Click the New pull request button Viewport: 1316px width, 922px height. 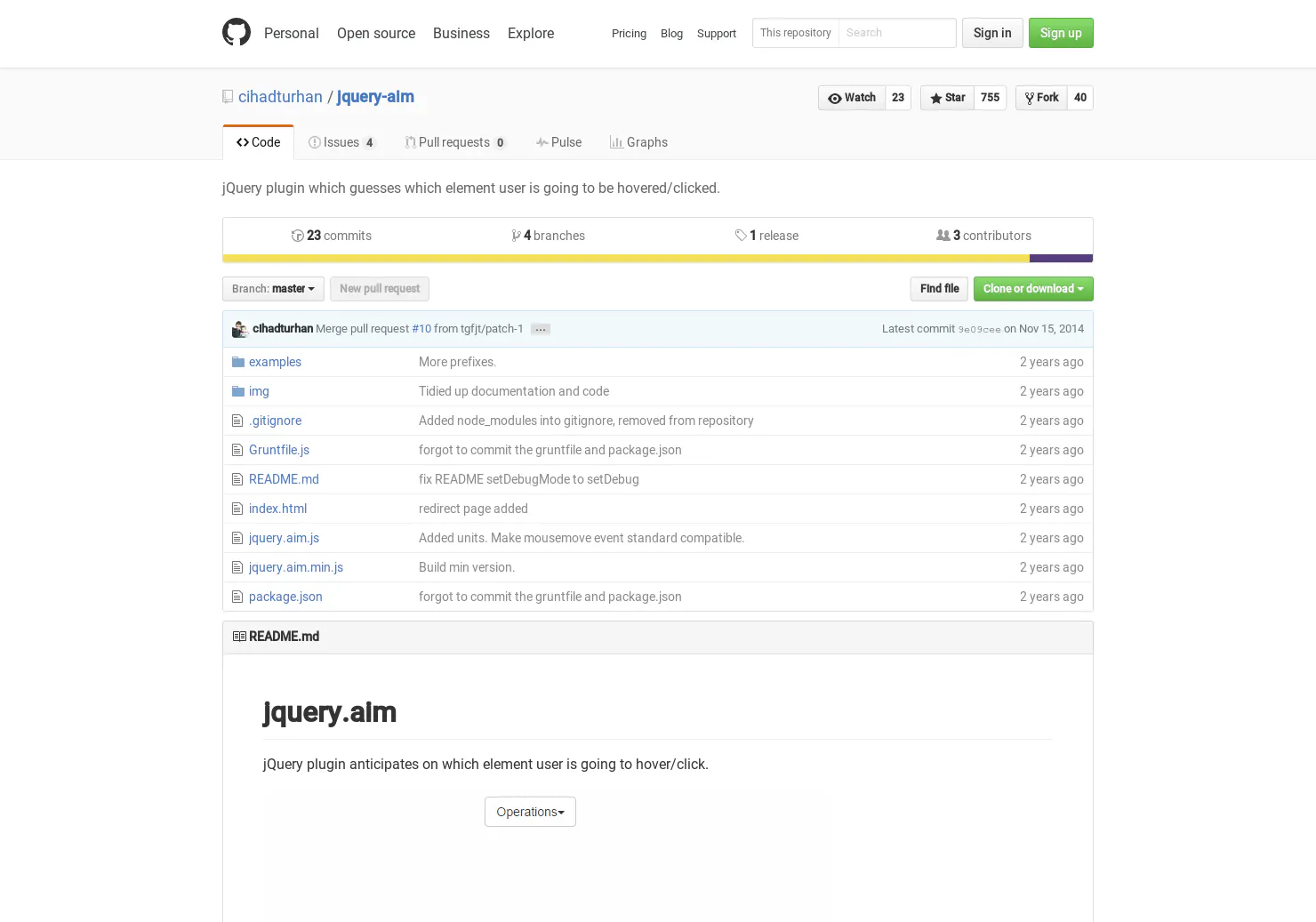click(x=380, y=289)
